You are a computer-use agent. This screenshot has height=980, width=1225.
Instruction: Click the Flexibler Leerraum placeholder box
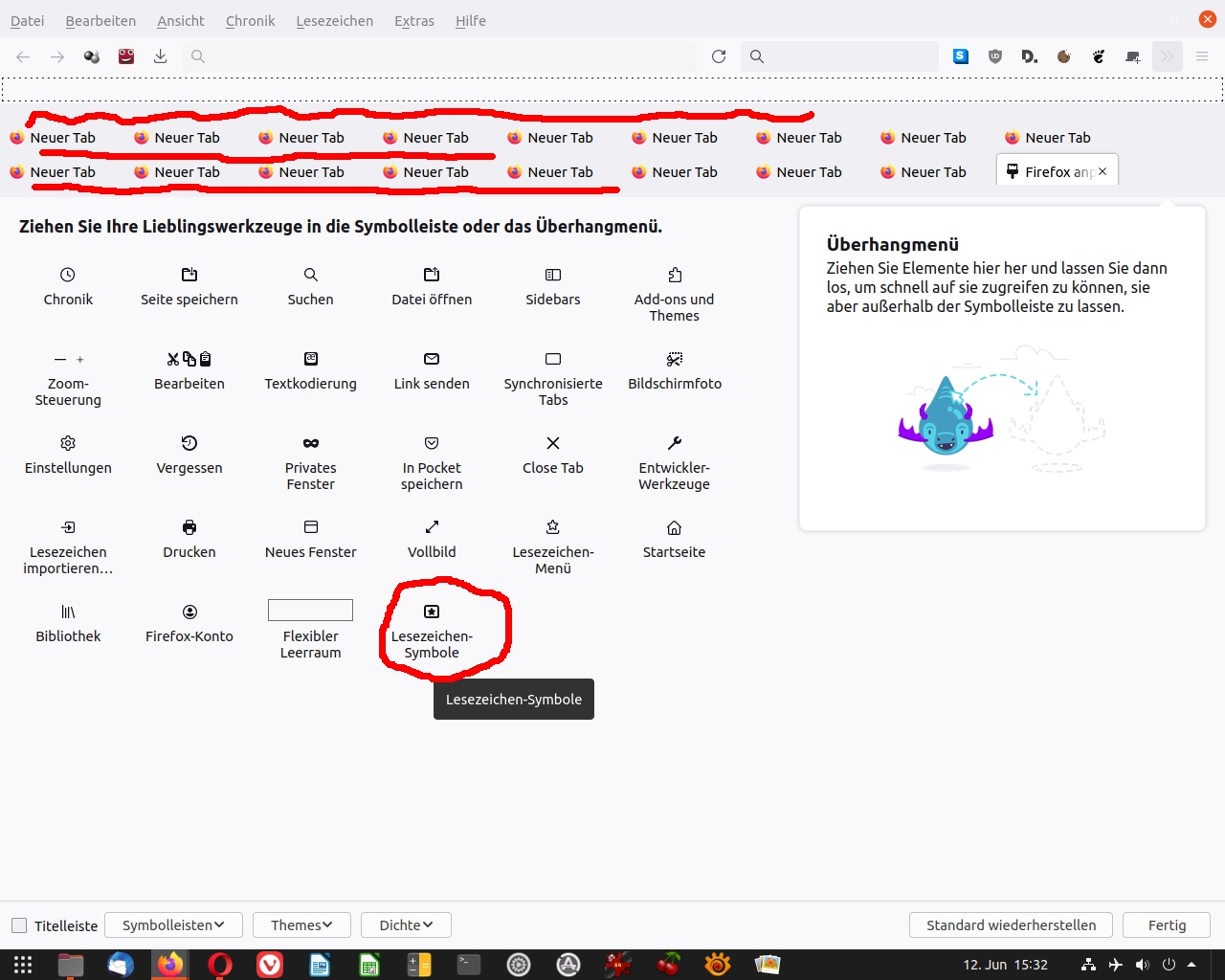[311, 610]
